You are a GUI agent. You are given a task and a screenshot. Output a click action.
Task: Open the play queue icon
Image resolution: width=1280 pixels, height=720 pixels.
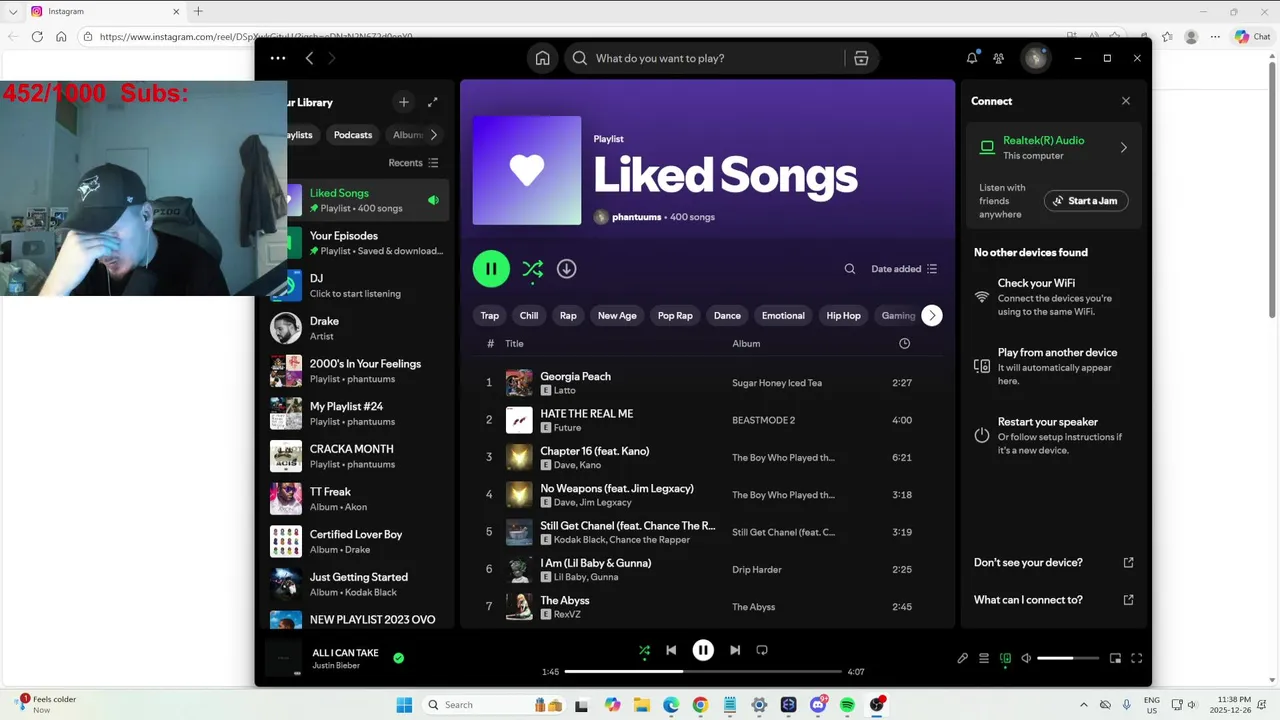(984, 658)
